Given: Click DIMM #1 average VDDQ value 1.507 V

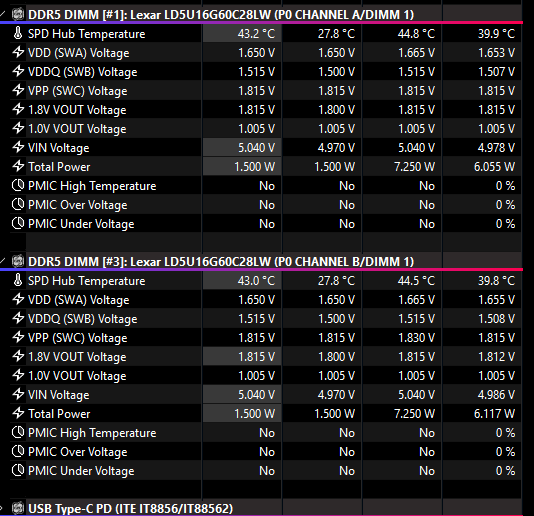Looking at the screenshot, I should (496, 72).
